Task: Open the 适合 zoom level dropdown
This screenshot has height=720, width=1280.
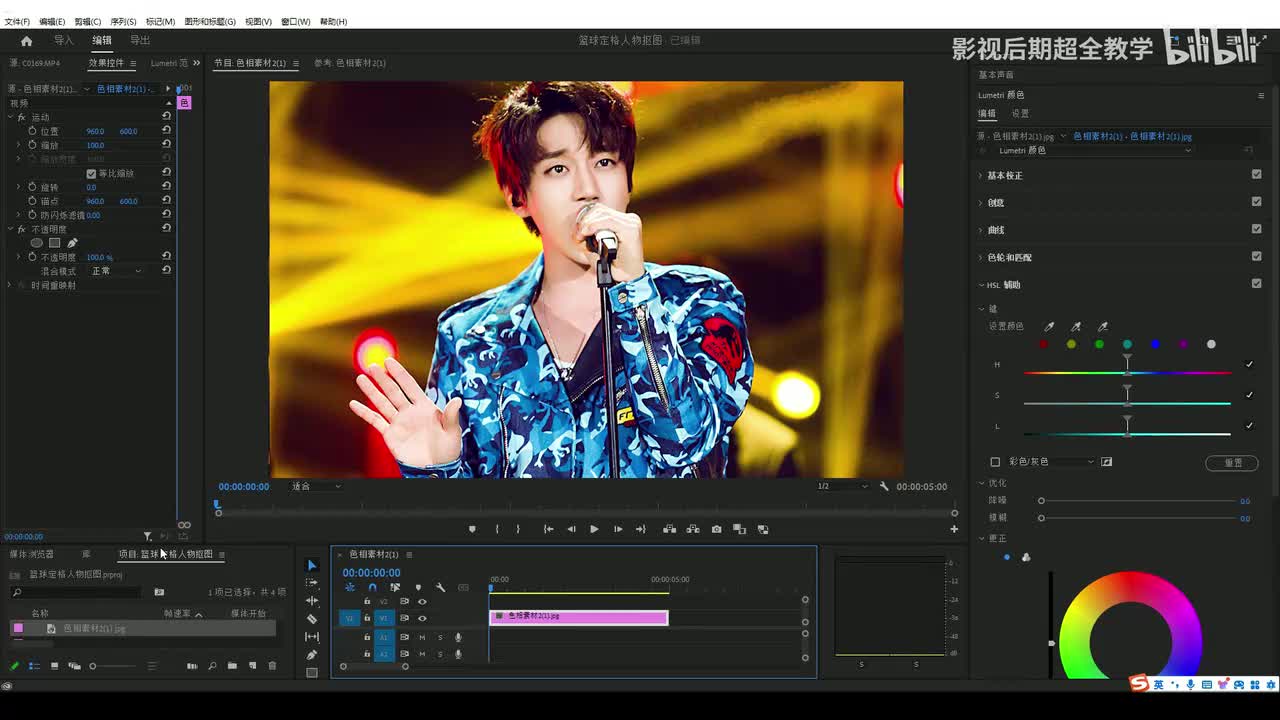Action: click(x=314, y=487)
